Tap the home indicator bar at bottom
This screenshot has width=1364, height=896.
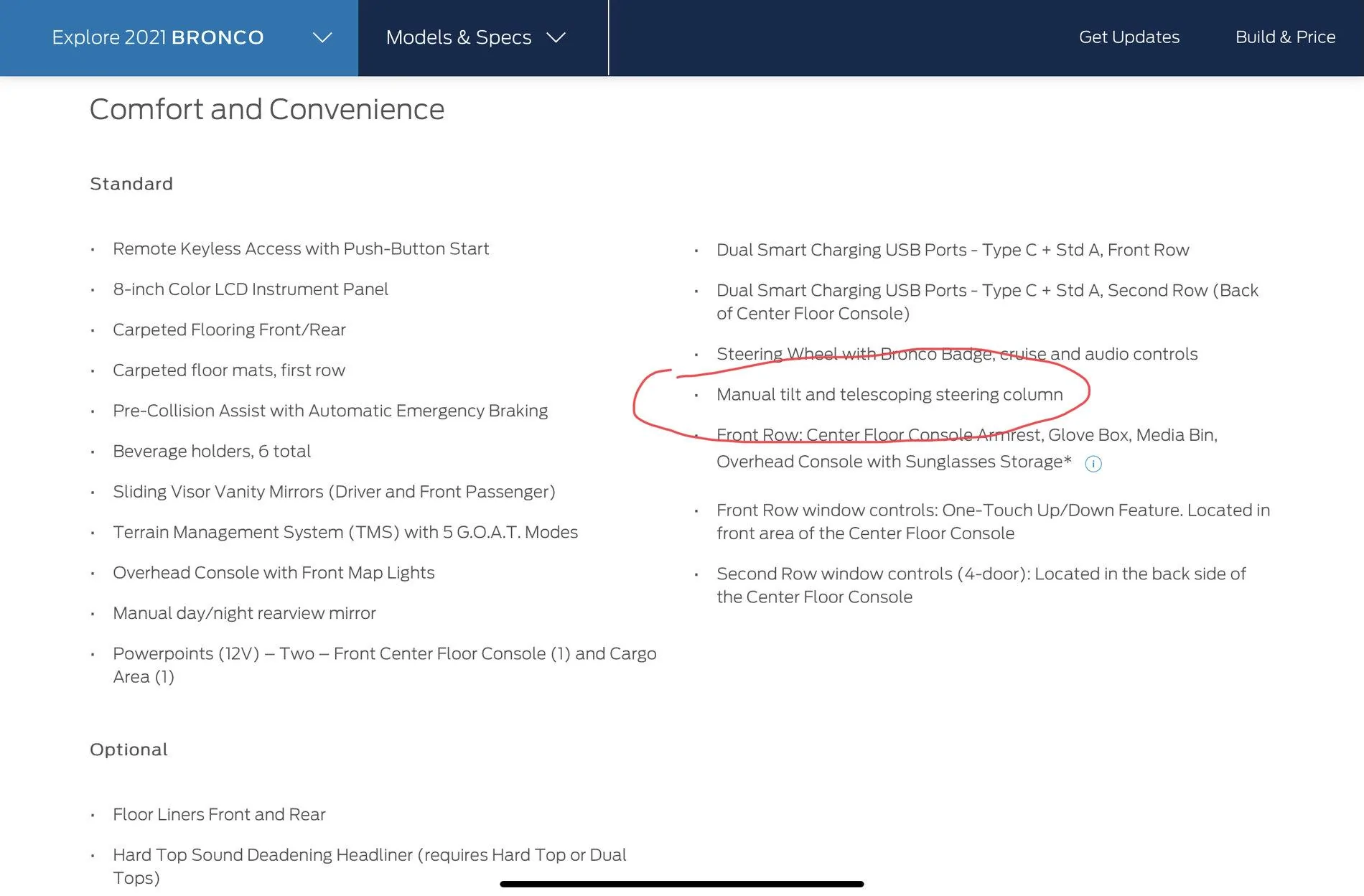coord(681,884)
